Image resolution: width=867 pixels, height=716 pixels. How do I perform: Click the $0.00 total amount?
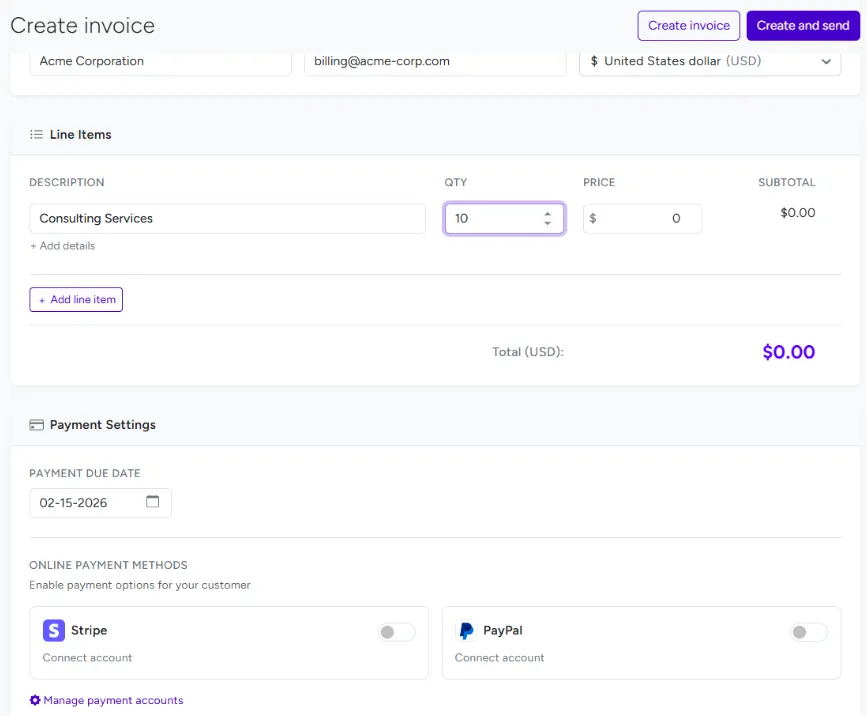pos(788,352)
